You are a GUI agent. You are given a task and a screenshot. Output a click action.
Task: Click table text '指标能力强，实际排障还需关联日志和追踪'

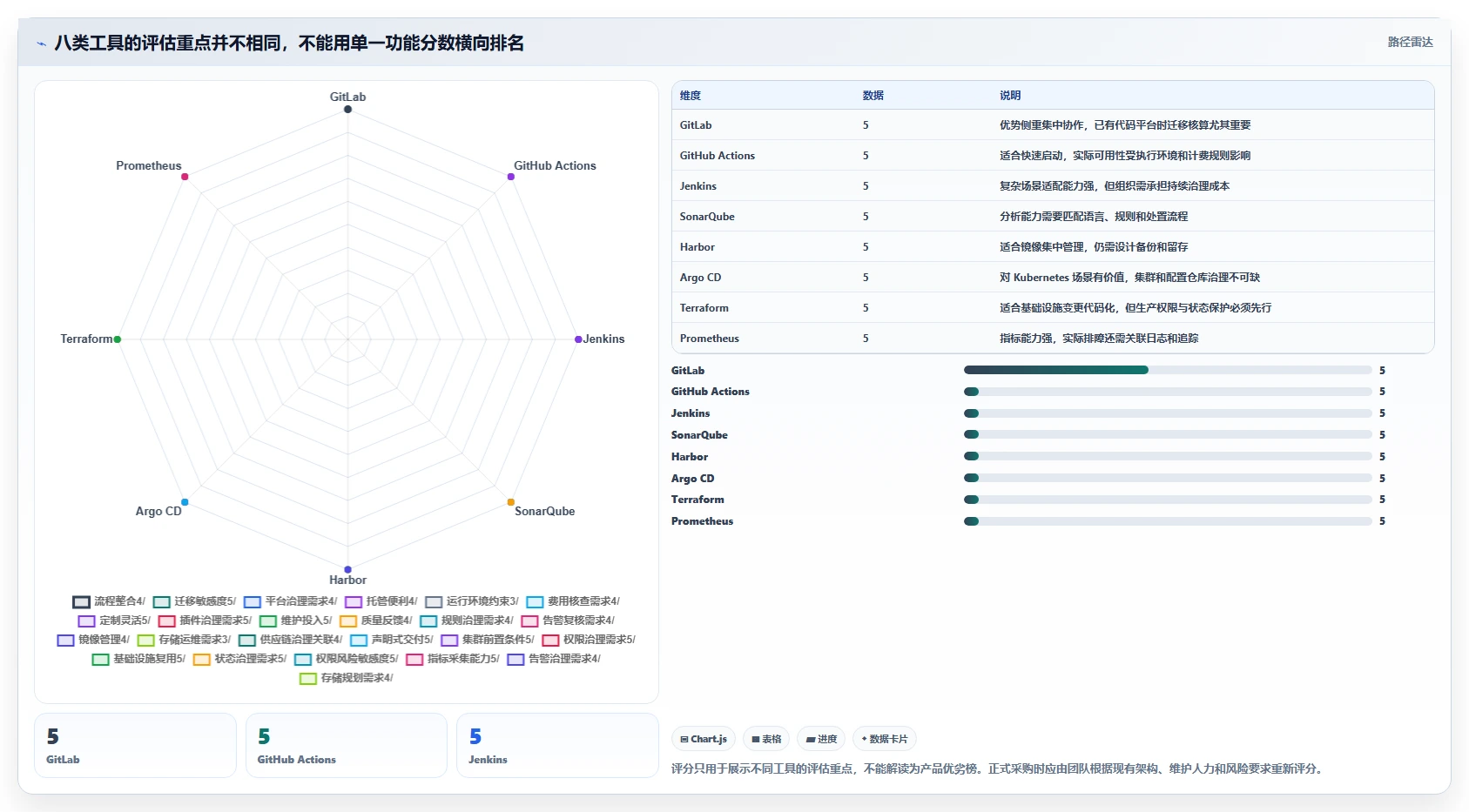(x=1099, y=339)
